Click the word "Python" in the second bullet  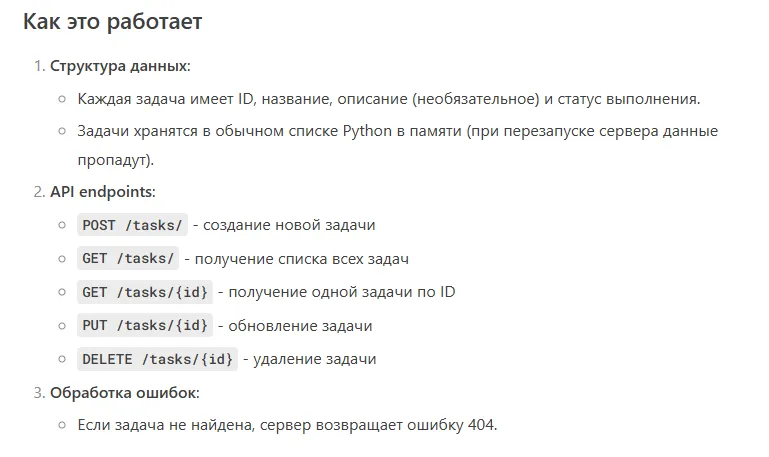[x=367, y=131]
